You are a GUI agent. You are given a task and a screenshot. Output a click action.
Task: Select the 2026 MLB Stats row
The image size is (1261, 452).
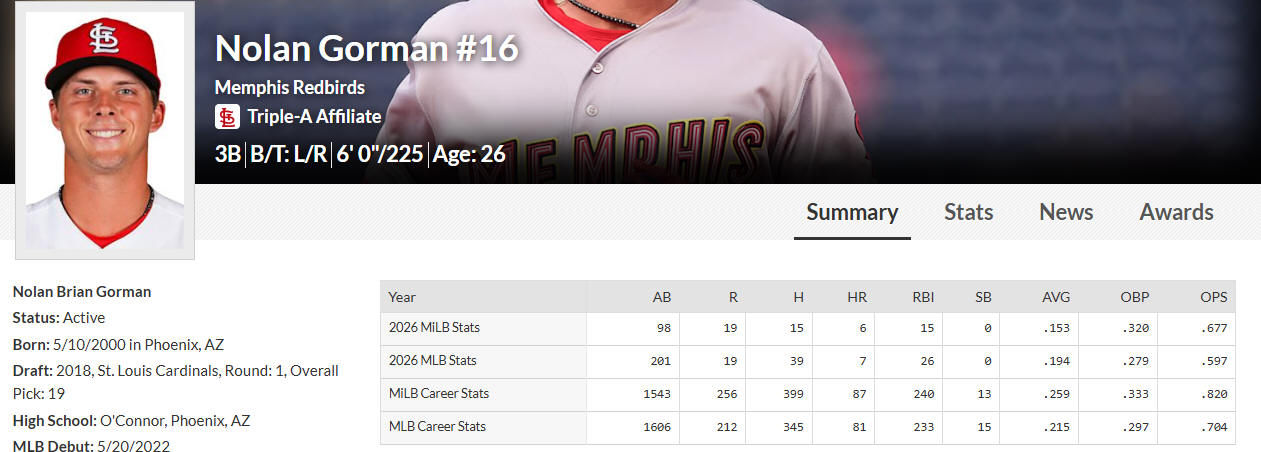[x=808, y=361]
